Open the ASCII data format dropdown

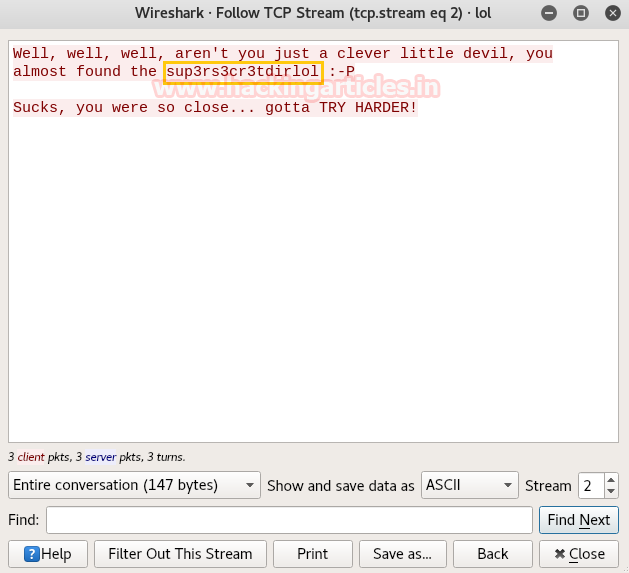[x=470, y=485]
